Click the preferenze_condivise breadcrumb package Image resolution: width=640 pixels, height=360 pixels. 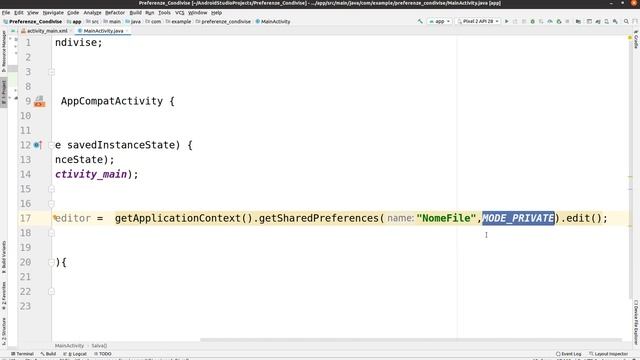[223, 21]
